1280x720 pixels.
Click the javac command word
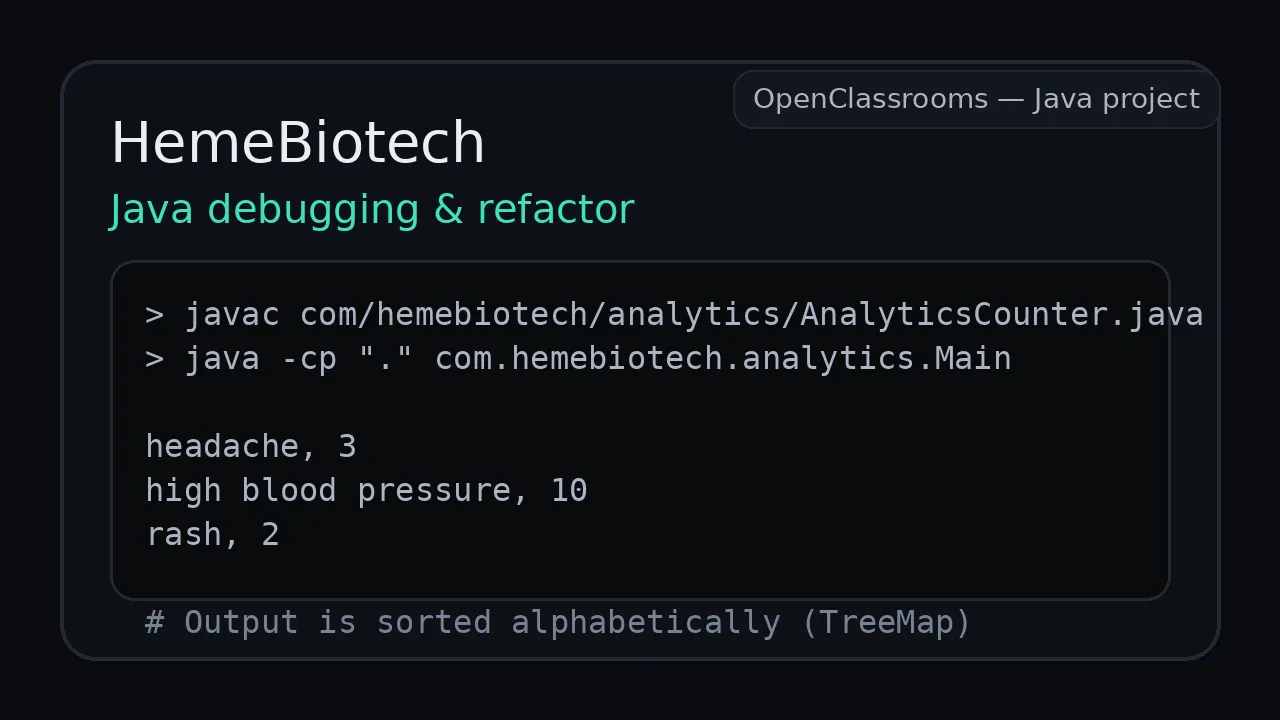coord(232,315)
